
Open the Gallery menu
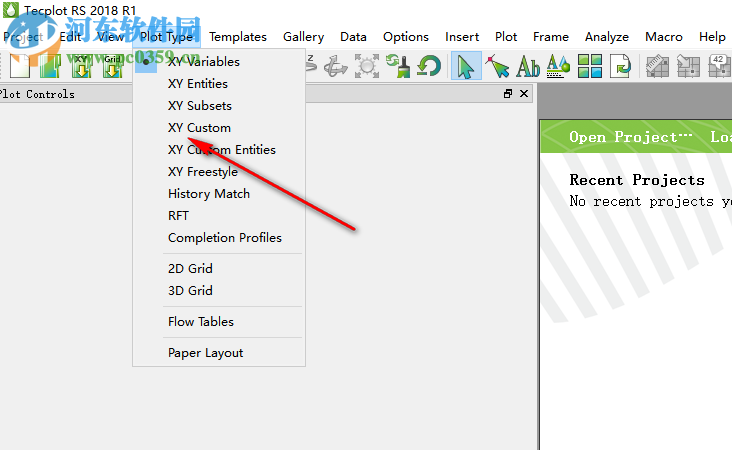(303, 37)
